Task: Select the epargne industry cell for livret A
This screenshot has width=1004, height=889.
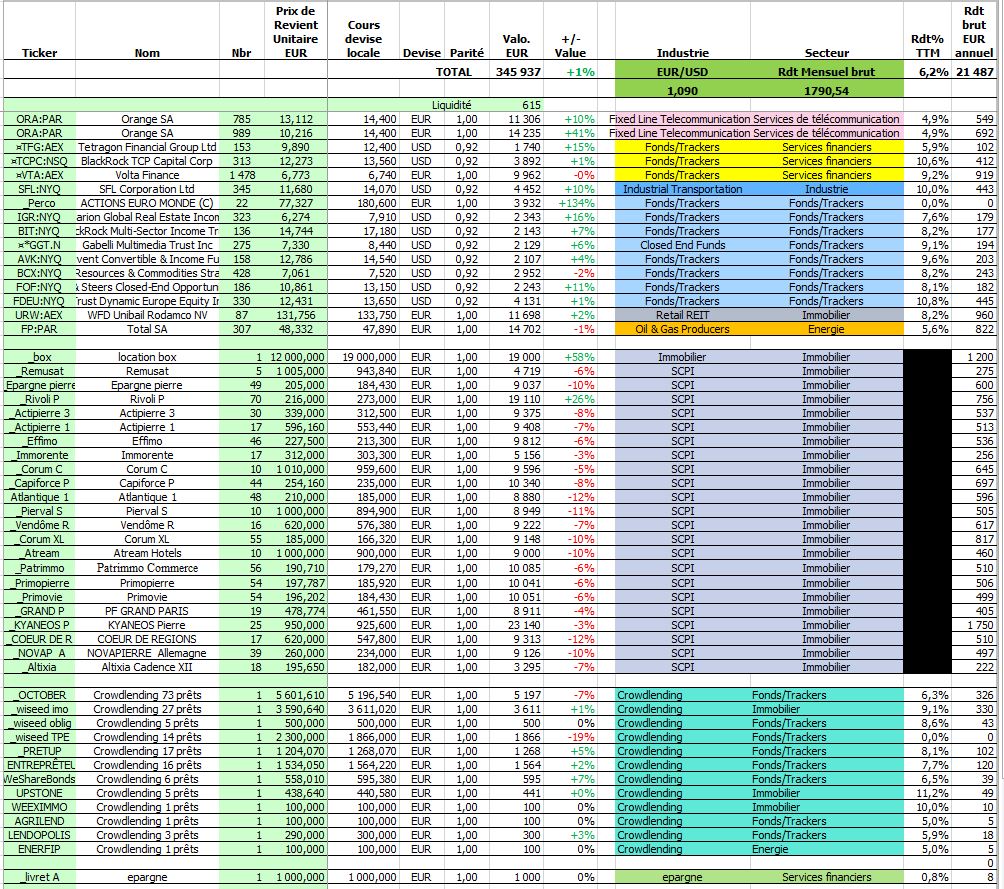Action: point(683,877)
